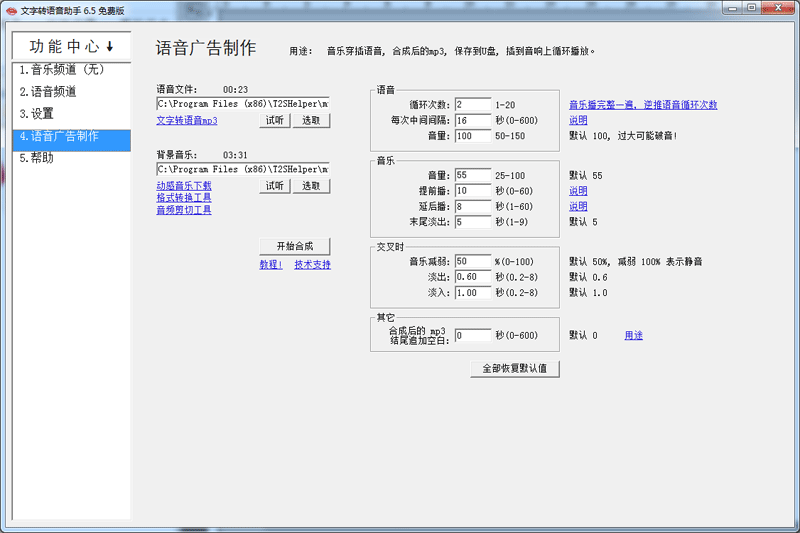This screenshot has width=800, height=533.
Task: Click the 语音文件 duration 00:23
Action: pos(235,90)
